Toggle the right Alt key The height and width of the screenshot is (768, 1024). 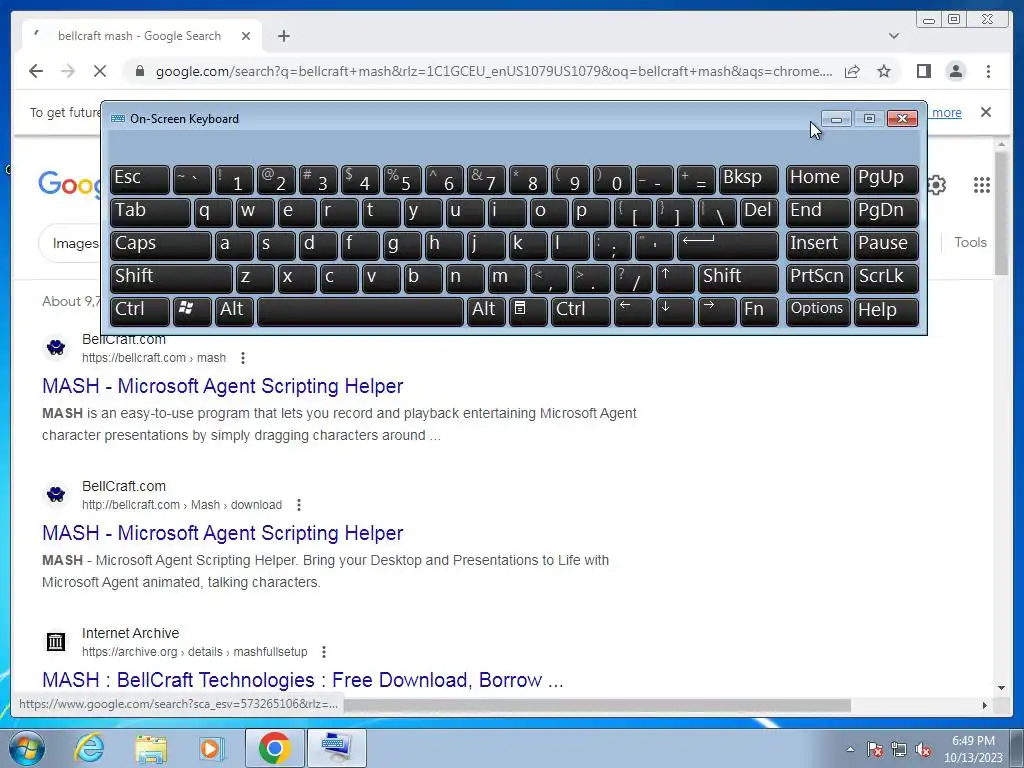(487, 311)
